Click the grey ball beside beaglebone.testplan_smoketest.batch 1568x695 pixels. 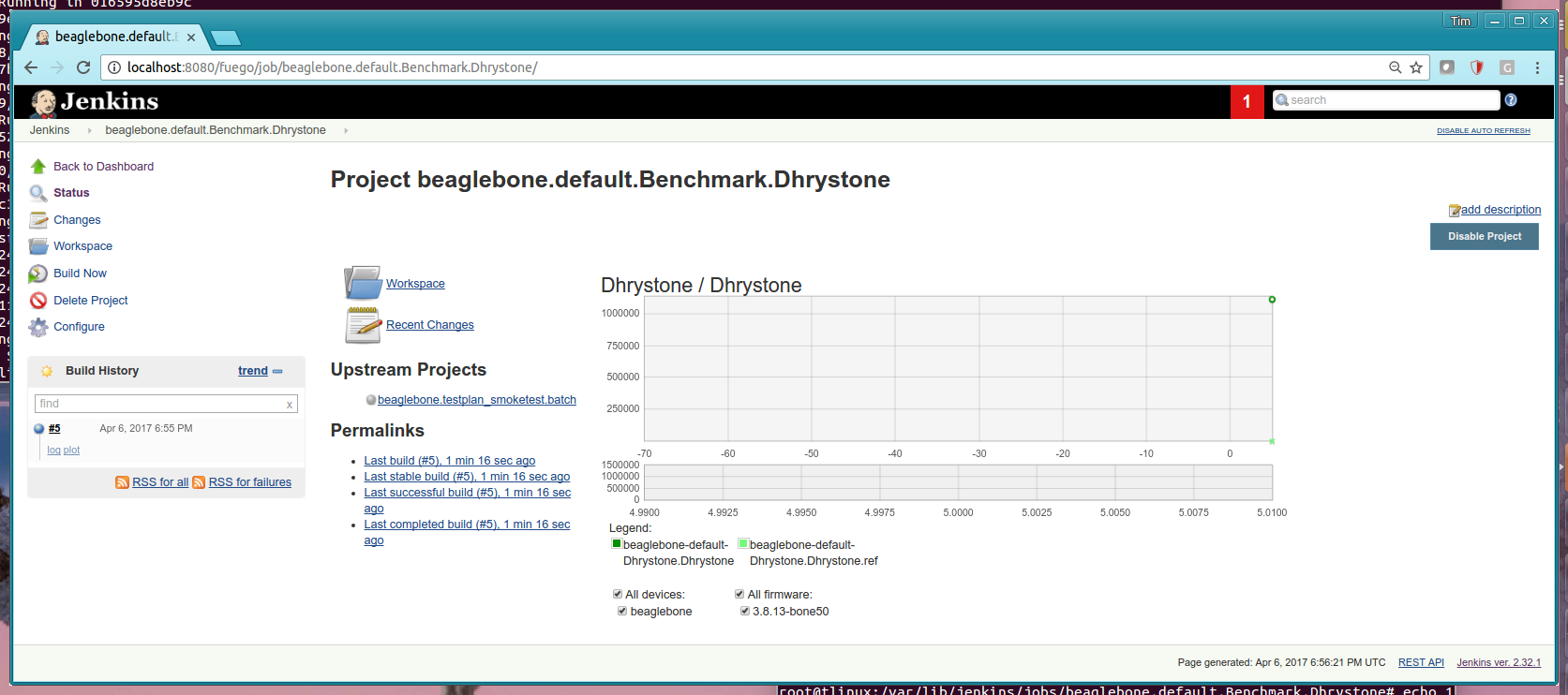coord(371,400)
